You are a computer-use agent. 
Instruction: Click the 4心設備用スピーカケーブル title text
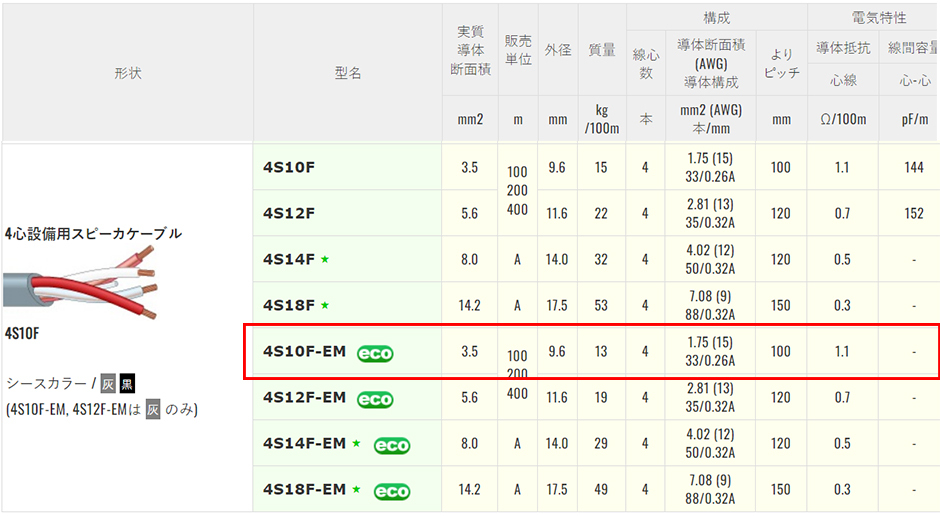tap(93, 234)
